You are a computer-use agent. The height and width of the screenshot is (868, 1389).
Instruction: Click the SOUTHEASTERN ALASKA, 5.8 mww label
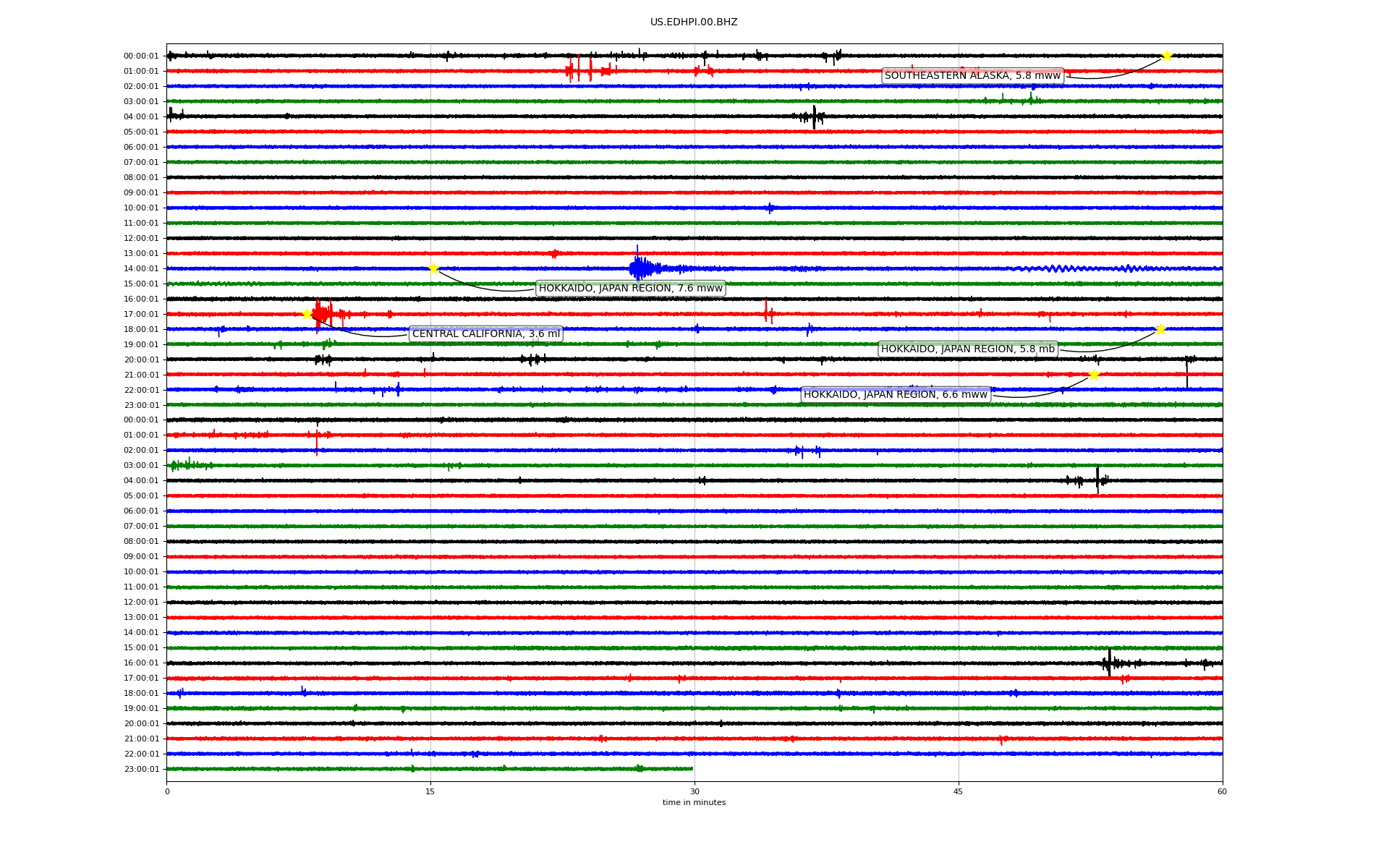click(972, 76)
